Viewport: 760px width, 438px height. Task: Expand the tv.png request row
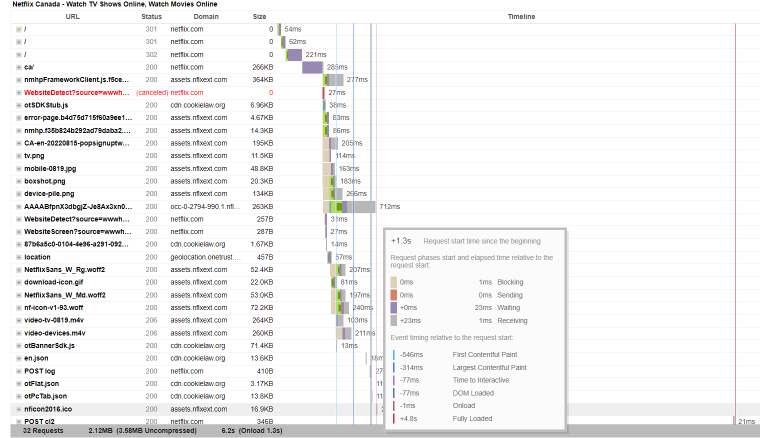(18, 156)
